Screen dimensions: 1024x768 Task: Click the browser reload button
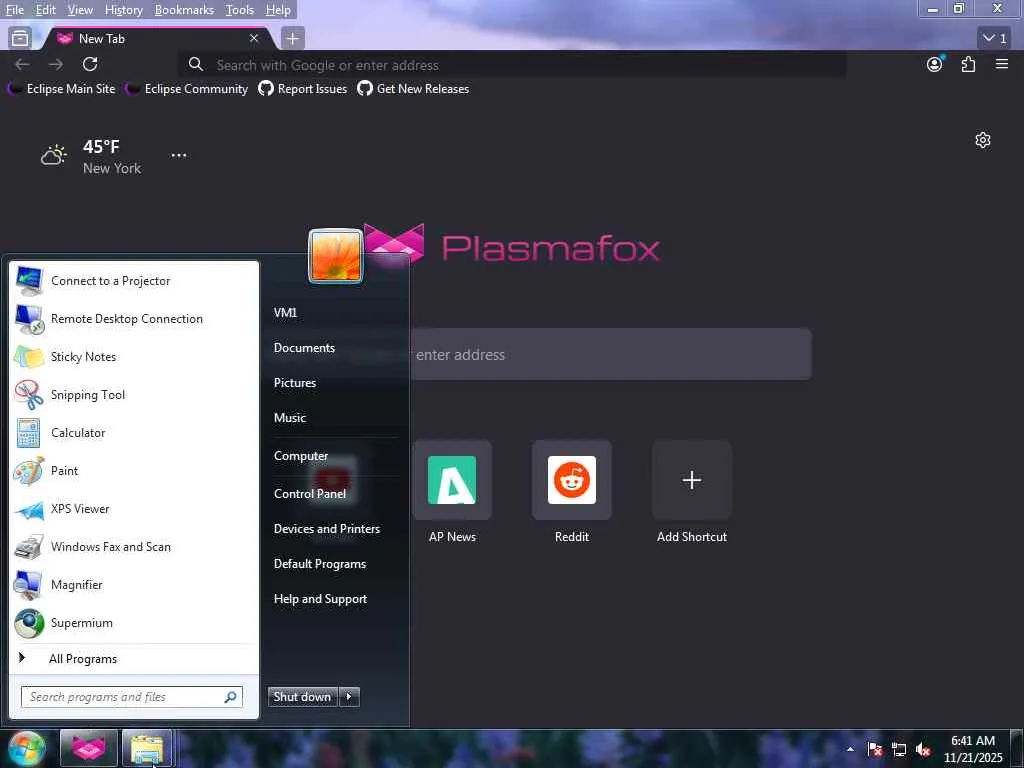[90, 64]
